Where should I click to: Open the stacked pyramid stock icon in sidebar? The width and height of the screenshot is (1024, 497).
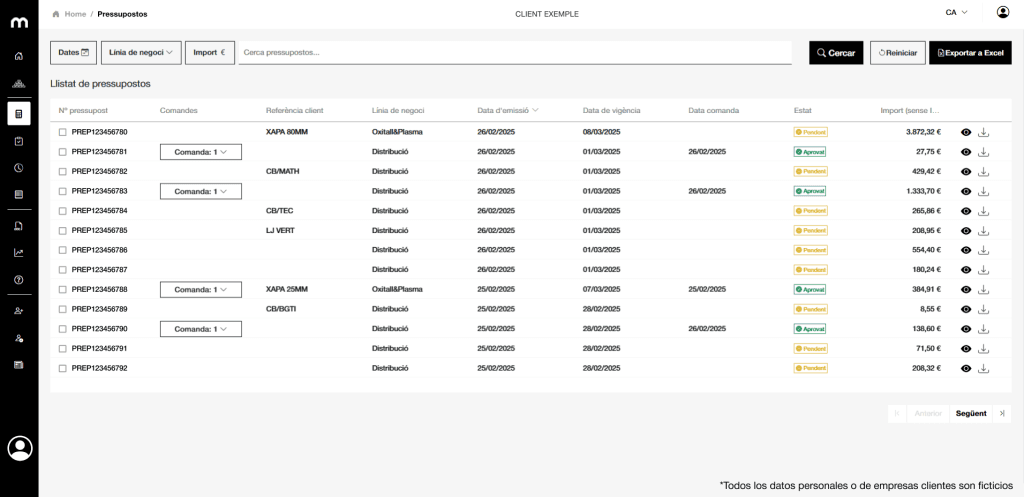click(x=19, y=84)
